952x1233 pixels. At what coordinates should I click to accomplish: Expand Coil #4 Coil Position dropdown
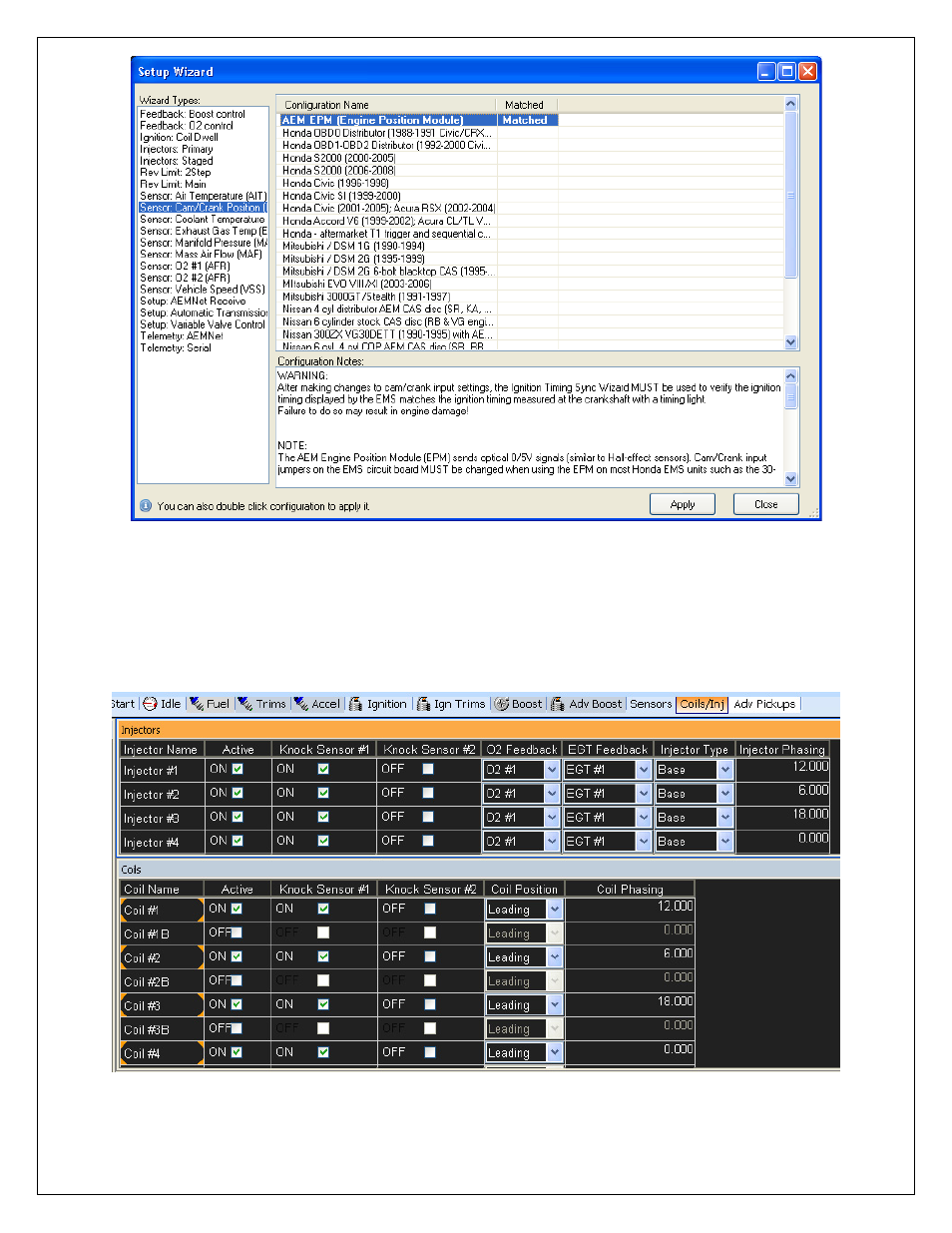point(555,1053)
